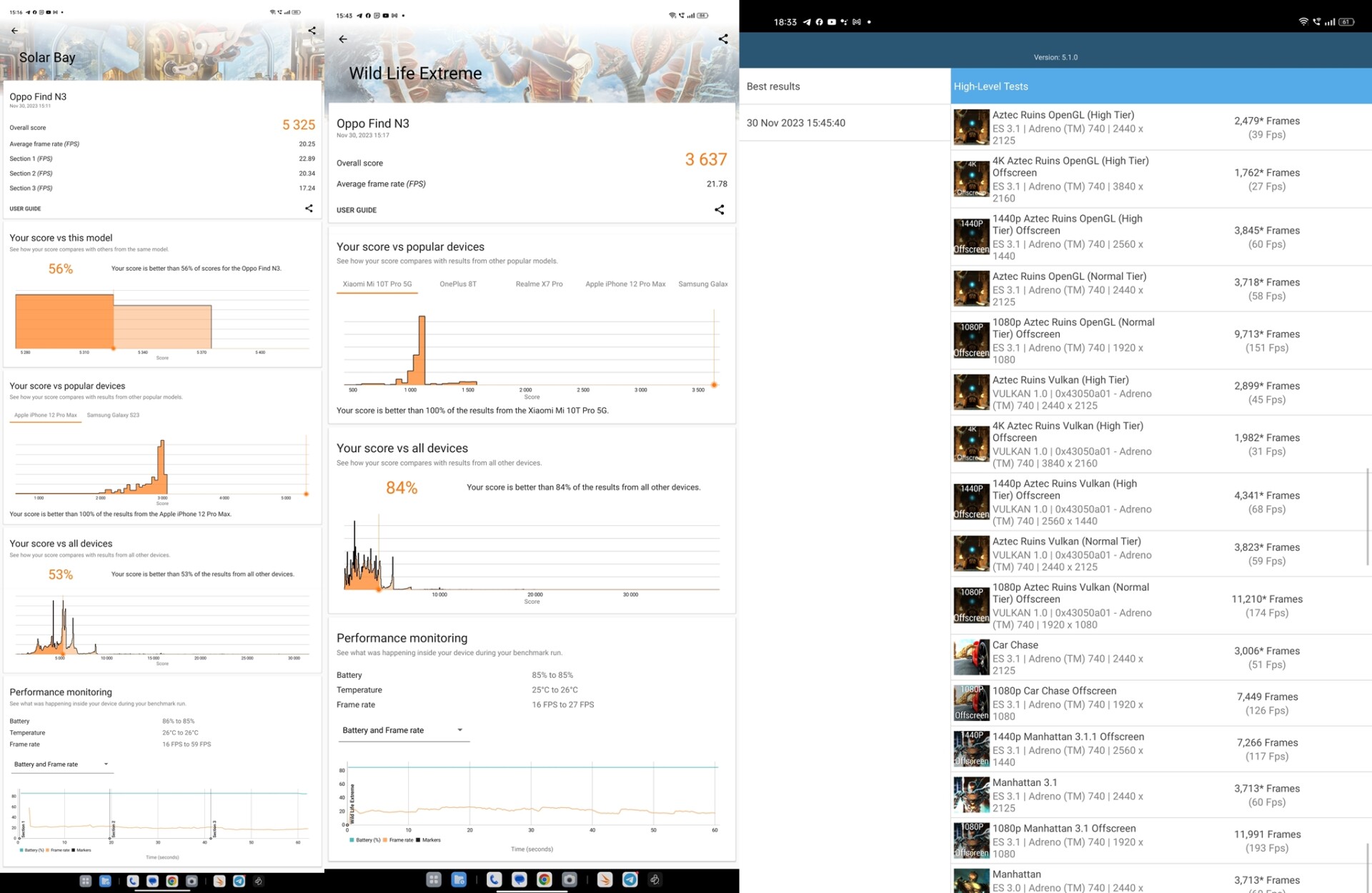
Task: Share from the Solar Bay header
Action: click(x=312, y=30)
